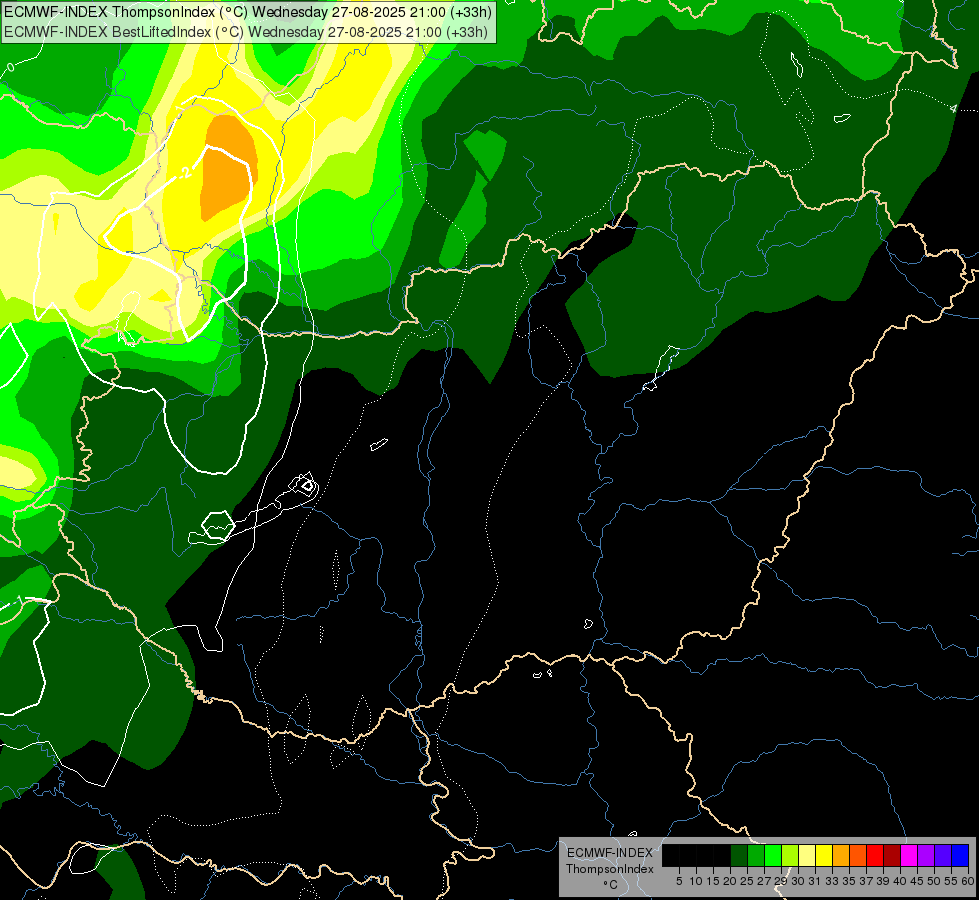Viewport: 979px width, 900px height.
Task: Click the legend tick value '35'
Action: [x=849, y=881]
